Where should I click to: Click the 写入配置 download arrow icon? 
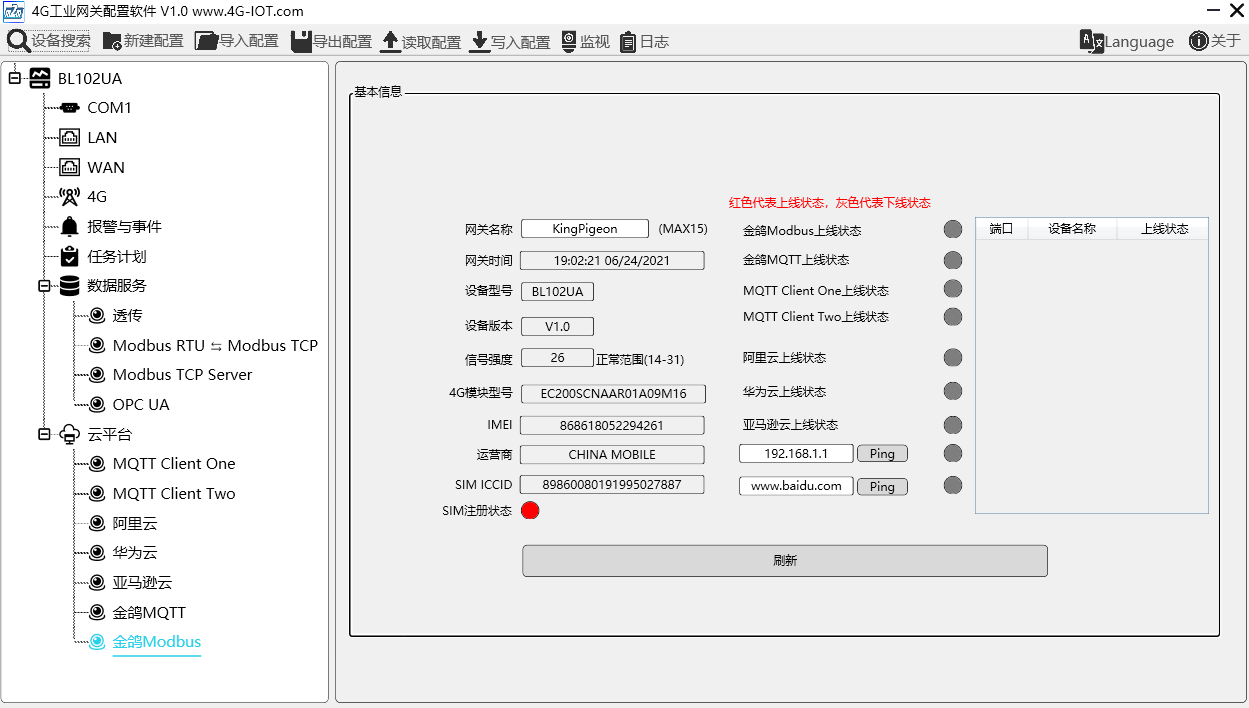point(479,41)
